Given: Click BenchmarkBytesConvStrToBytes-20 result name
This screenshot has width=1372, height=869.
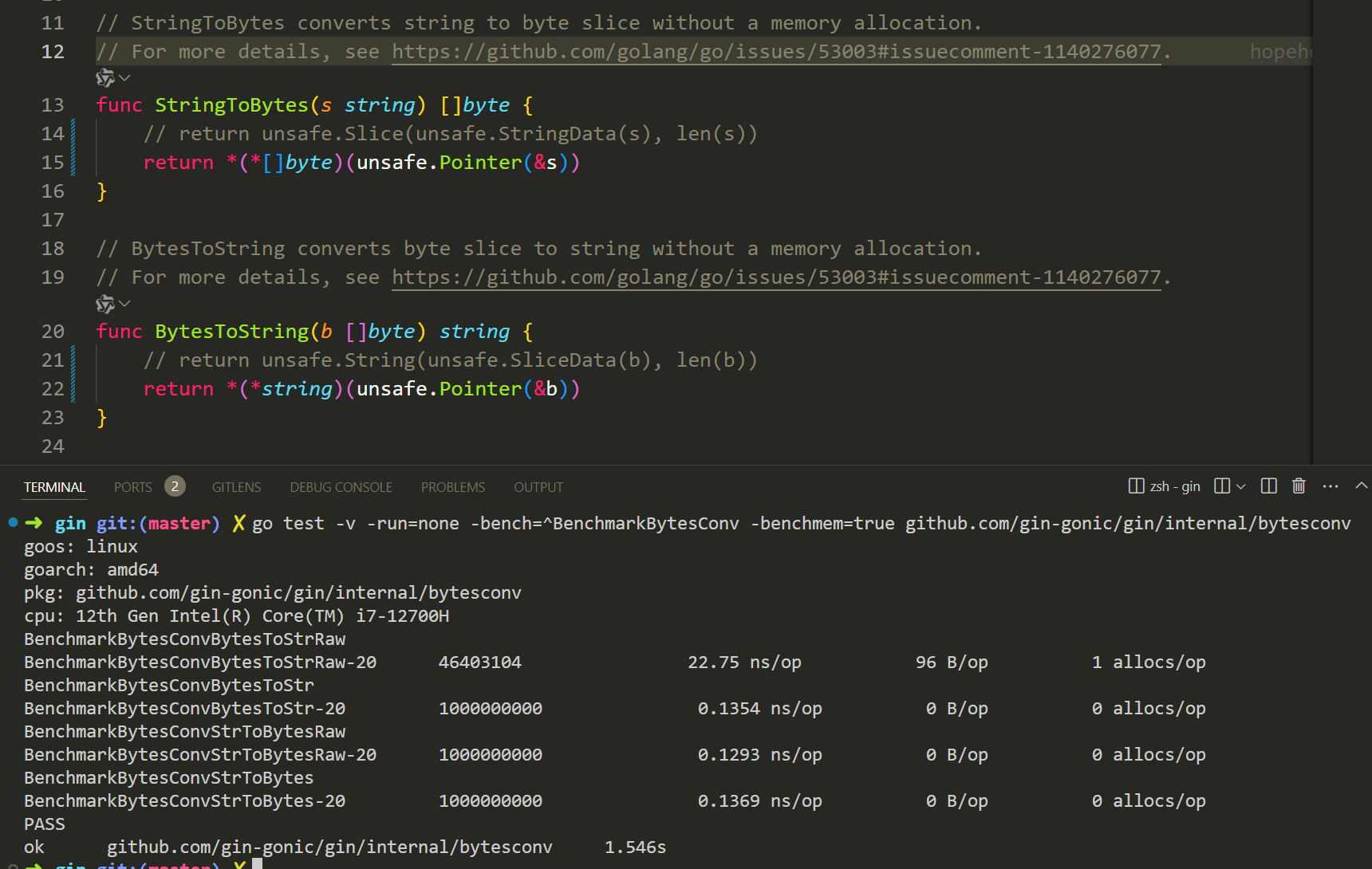Looking at the screenshot, I should point(184,801).
